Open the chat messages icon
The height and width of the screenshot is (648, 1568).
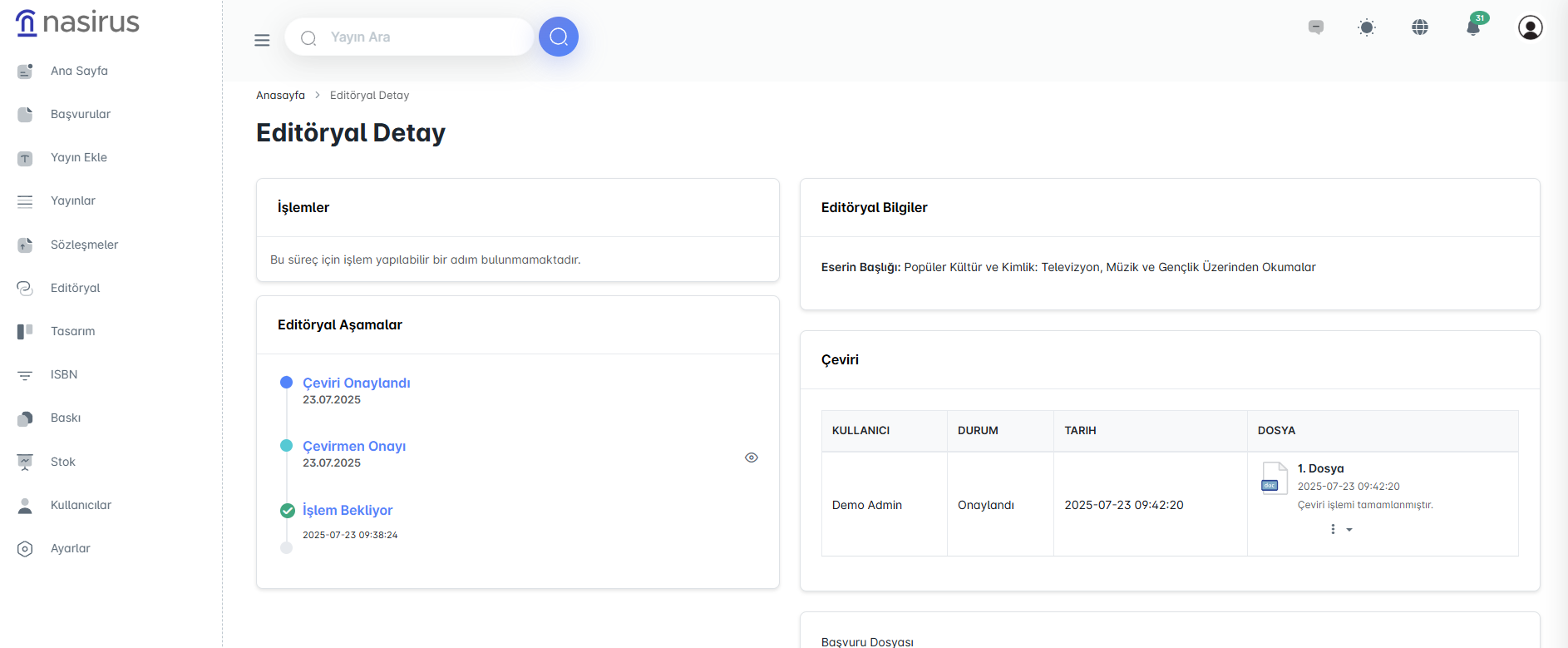click(1316, 27)
